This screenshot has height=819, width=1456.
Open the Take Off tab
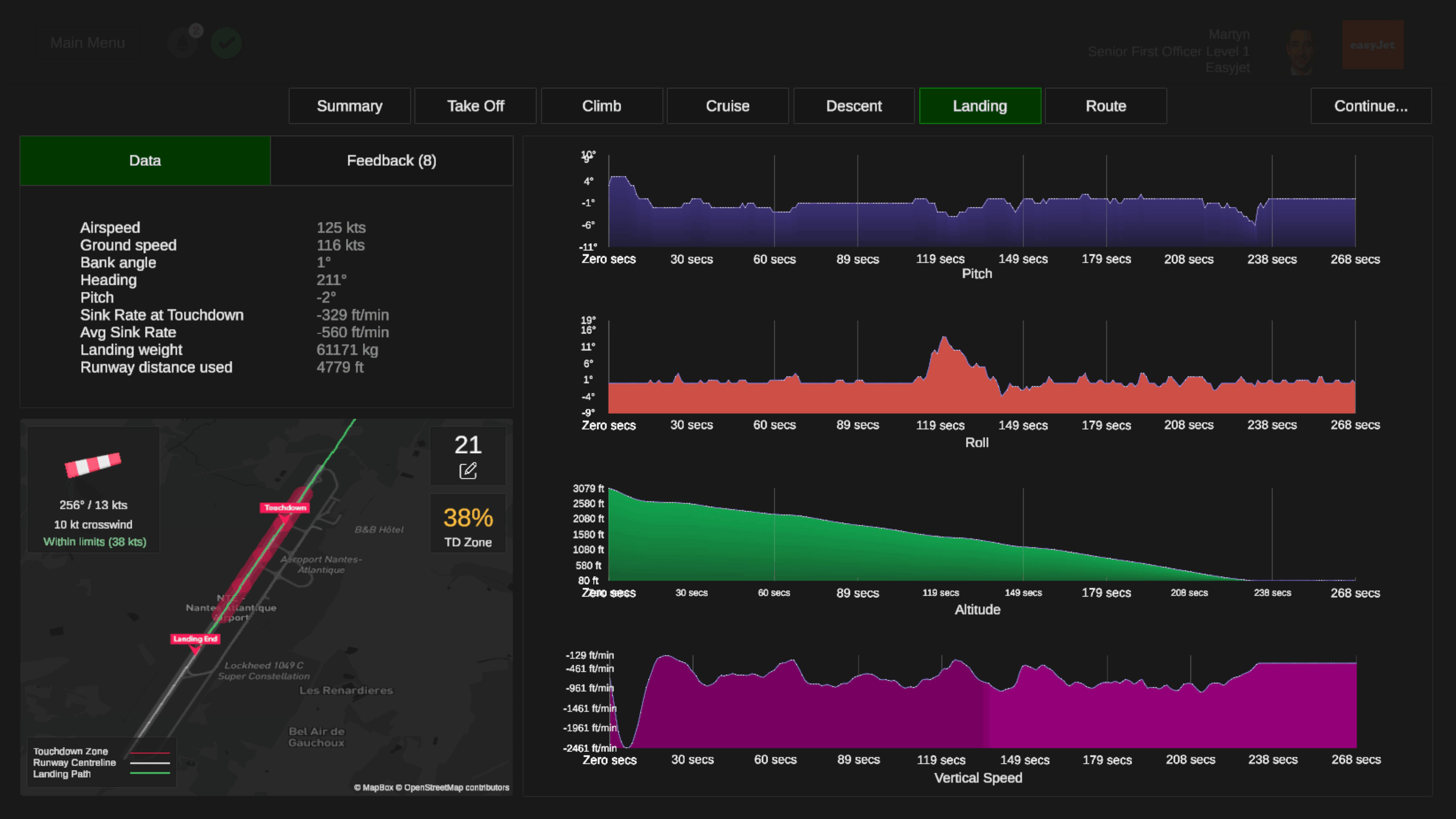(475, 106)
